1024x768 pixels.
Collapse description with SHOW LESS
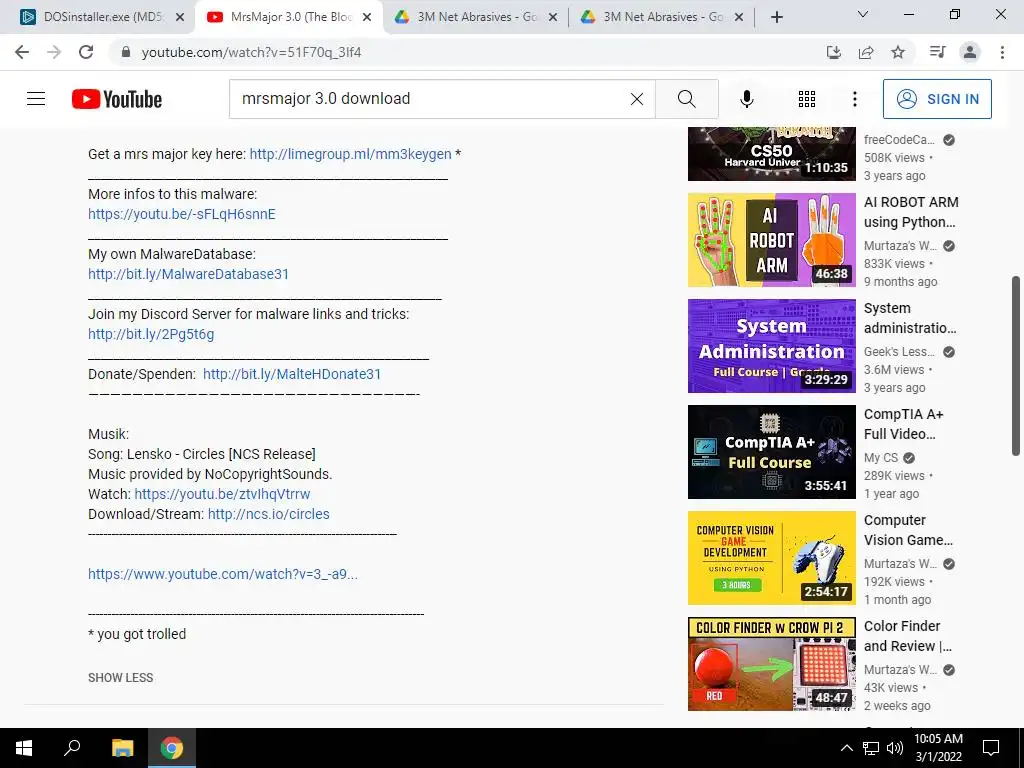coord(121,678)
